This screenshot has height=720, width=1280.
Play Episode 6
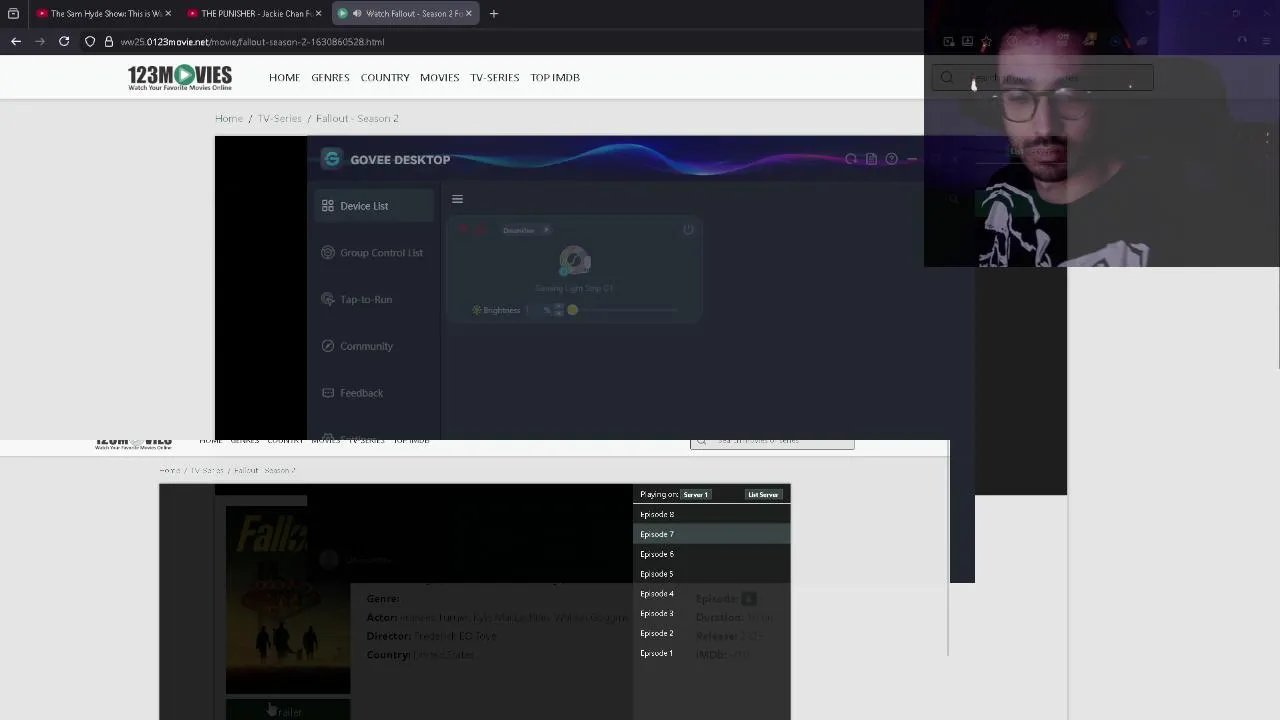(711, 554)
